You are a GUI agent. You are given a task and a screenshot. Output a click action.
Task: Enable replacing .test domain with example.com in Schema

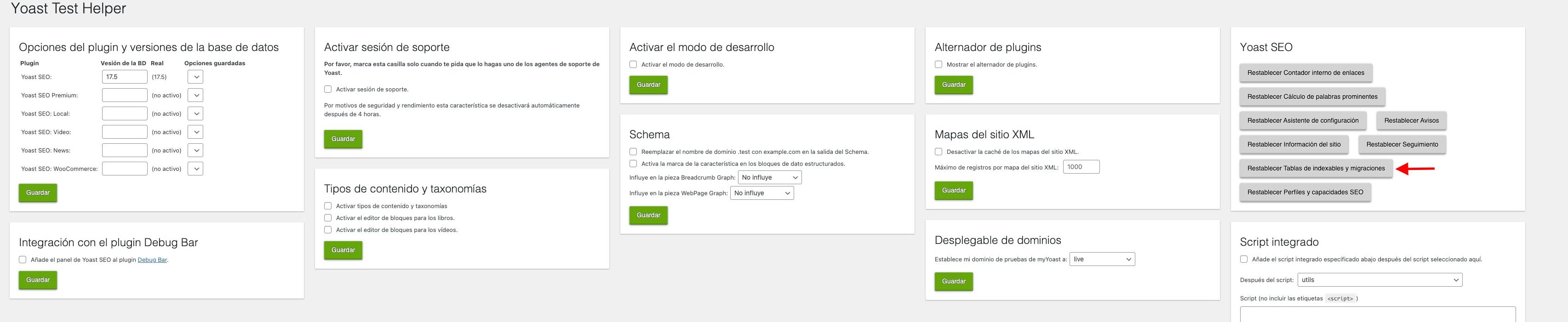(x=633, y=152)
